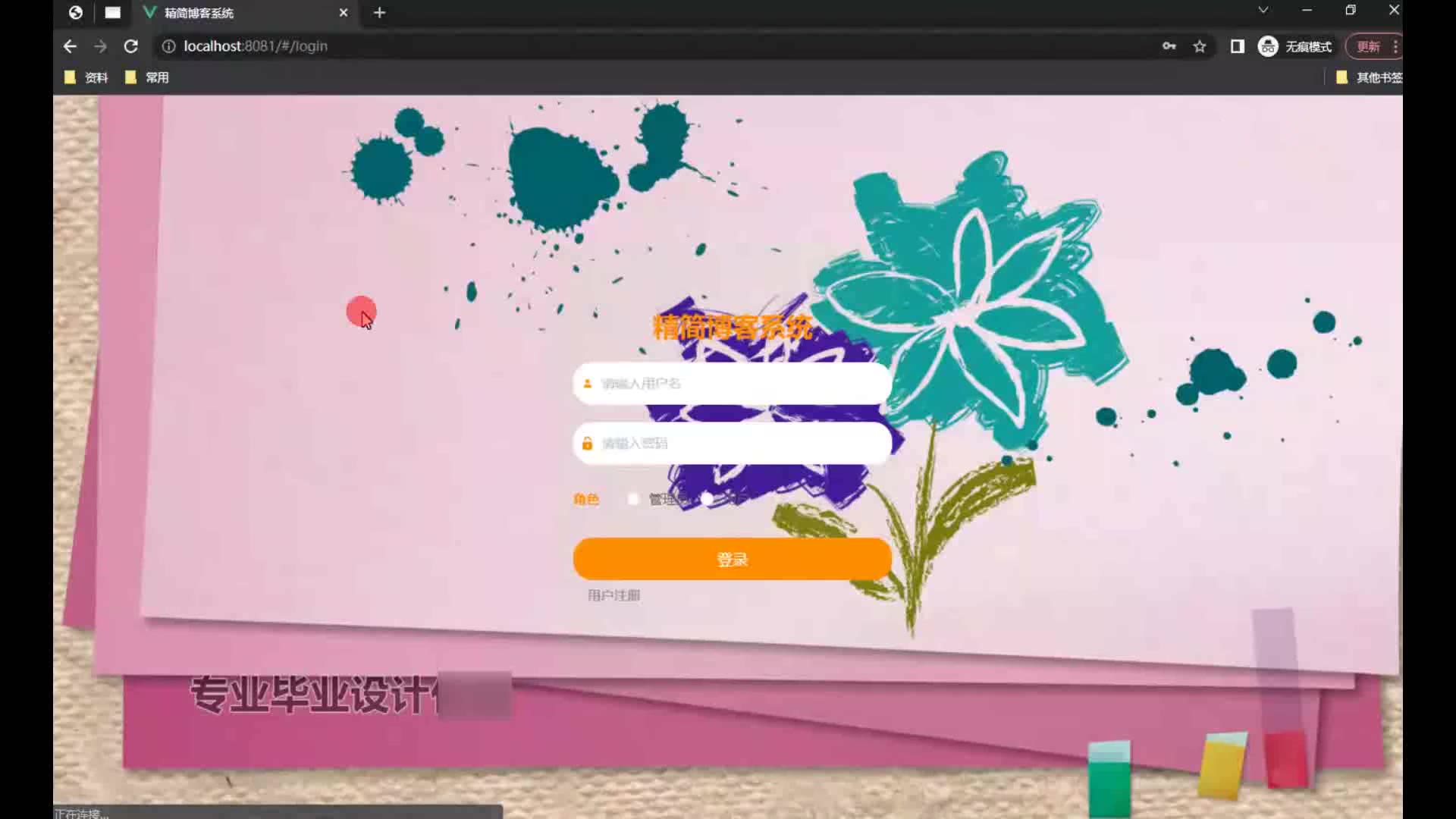This screenshot has height=819, width=1456.
Task: Open the 常用 bookmarks folder
Action: click(x=147, y=77)
